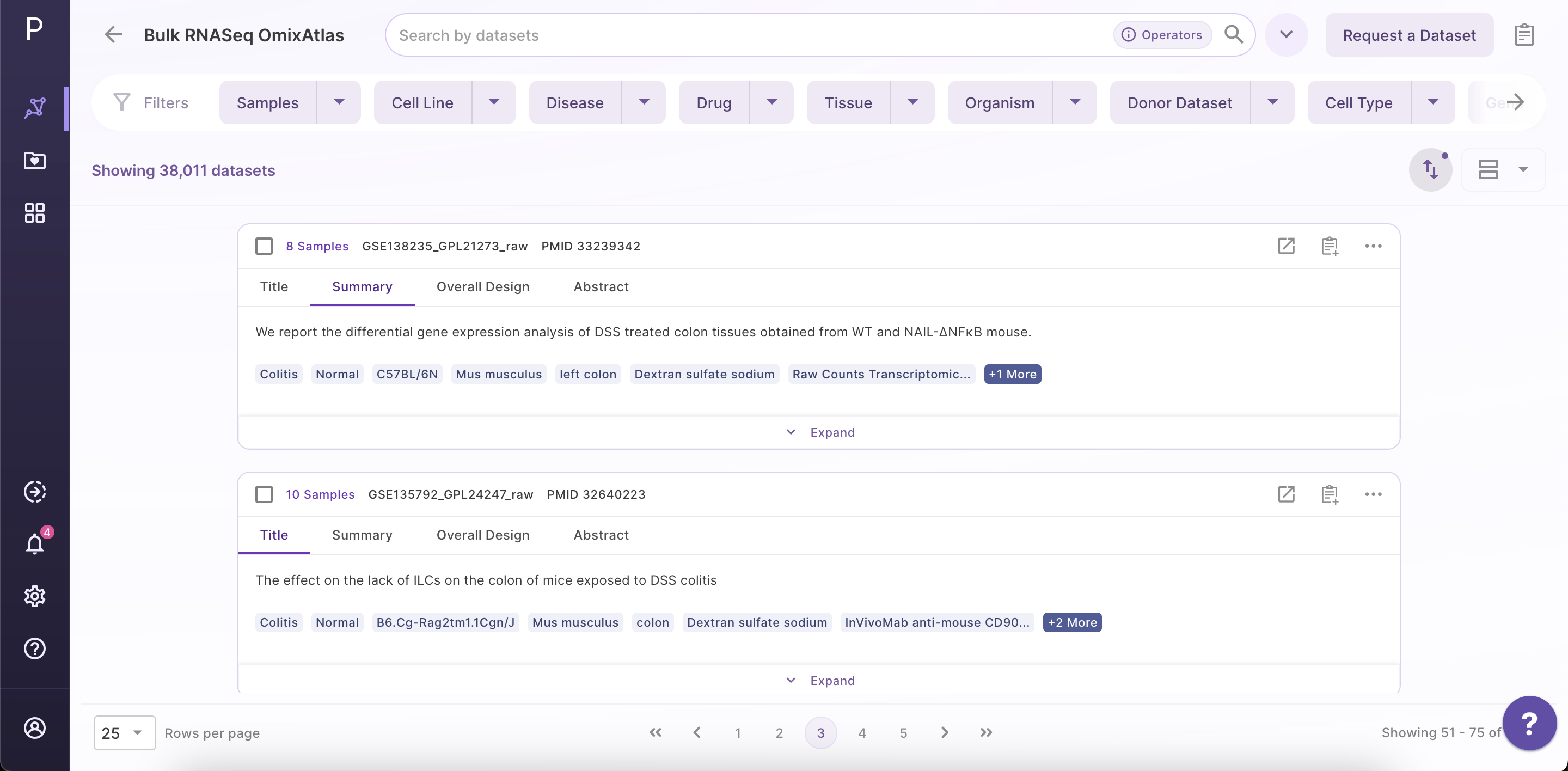Open the rows per page selector showing 25

click(x=124, y=733)
